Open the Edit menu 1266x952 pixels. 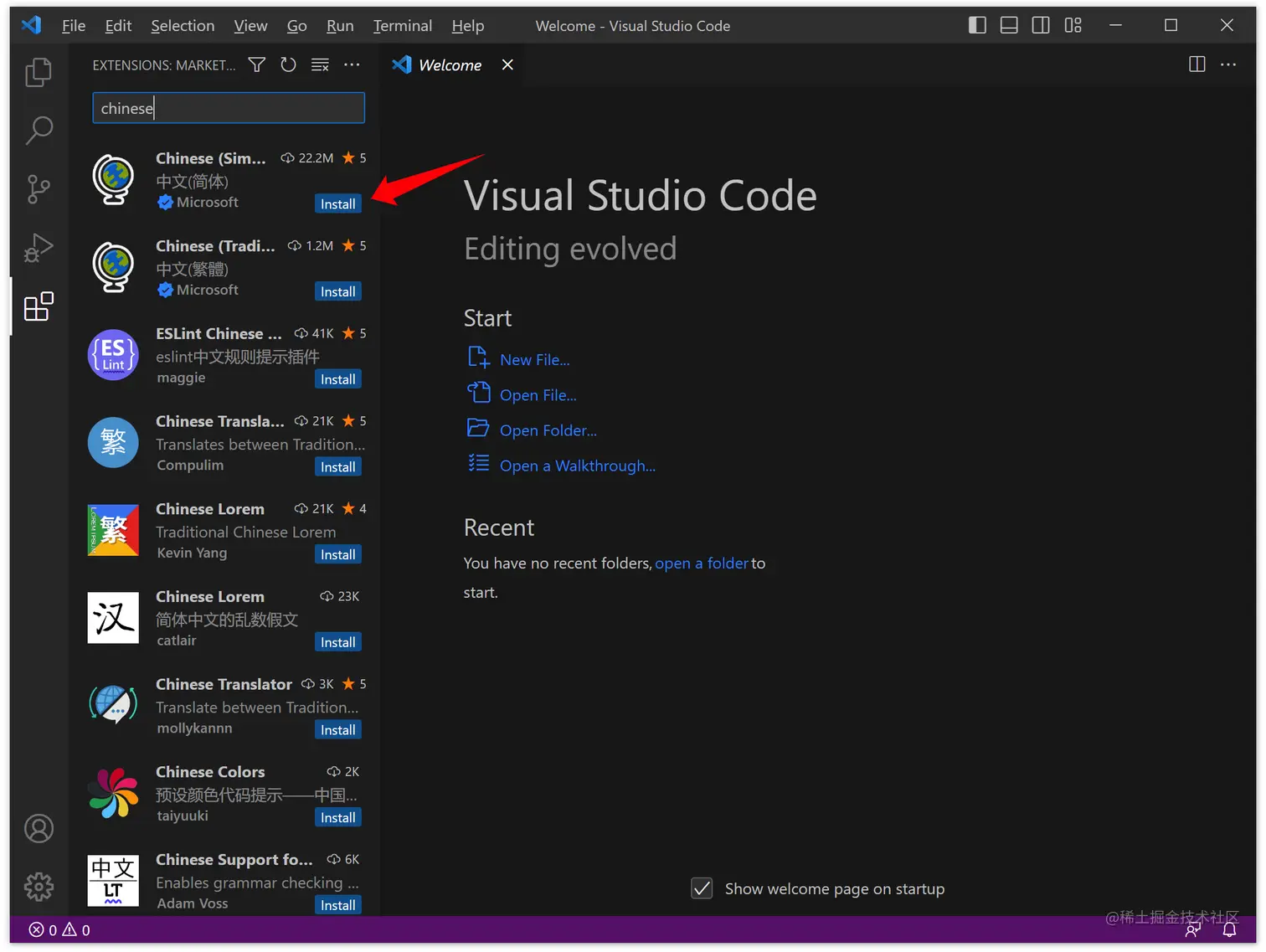(118, 26)
